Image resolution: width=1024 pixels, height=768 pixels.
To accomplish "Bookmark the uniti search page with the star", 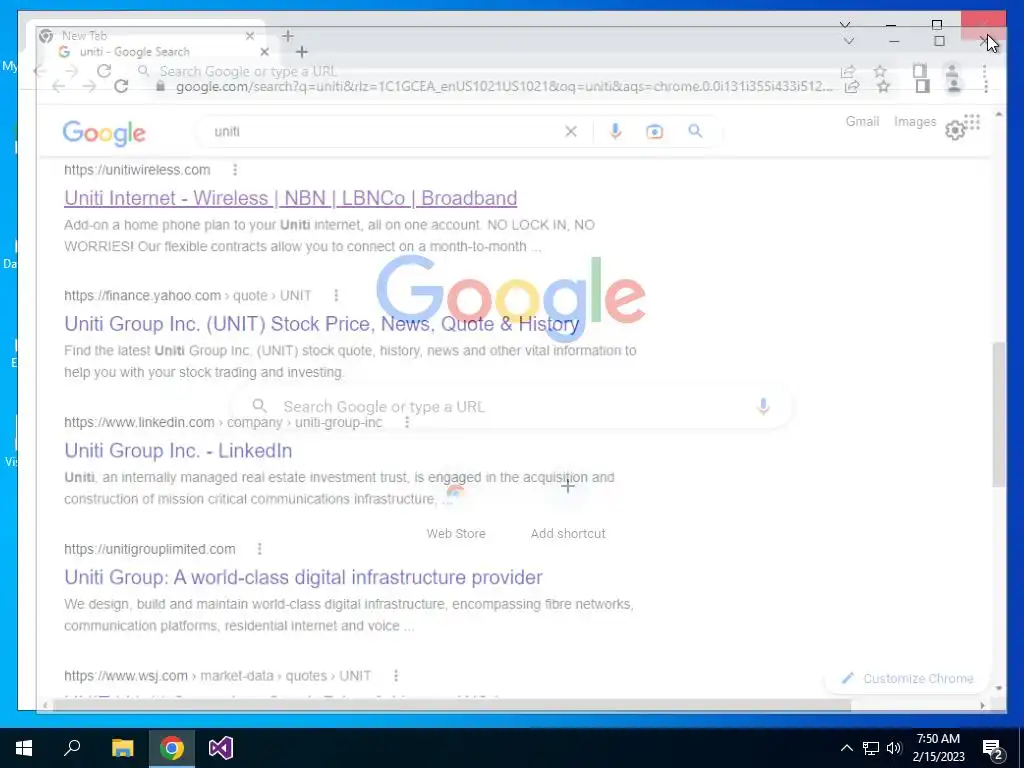I will (x=883, y=86).
